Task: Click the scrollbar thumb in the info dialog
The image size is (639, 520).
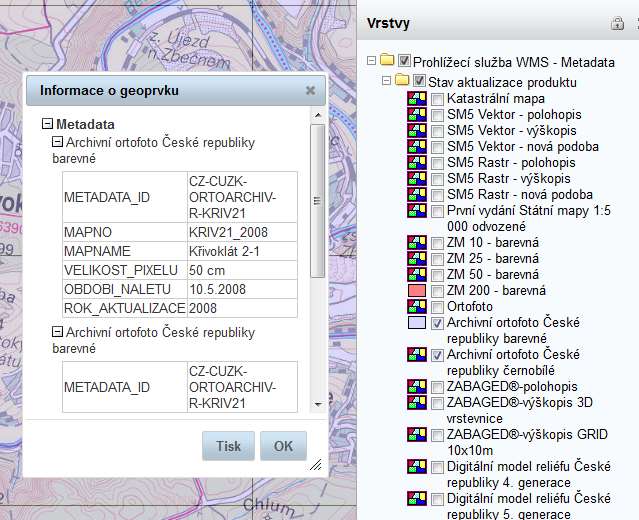Action: click(x=317, y=201)
